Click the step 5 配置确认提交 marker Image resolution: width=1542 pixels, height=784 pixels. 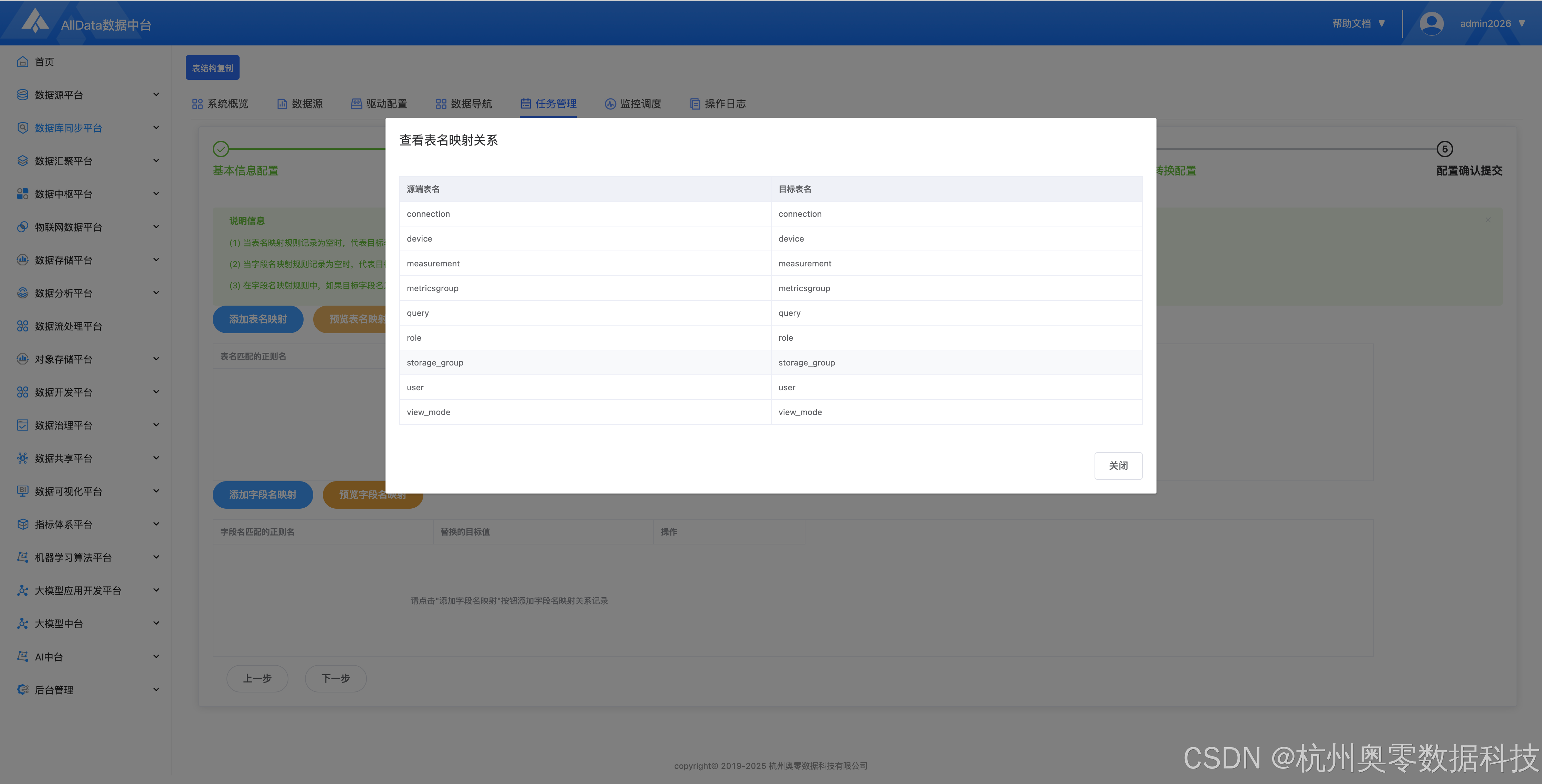[x=1445, y=149]
